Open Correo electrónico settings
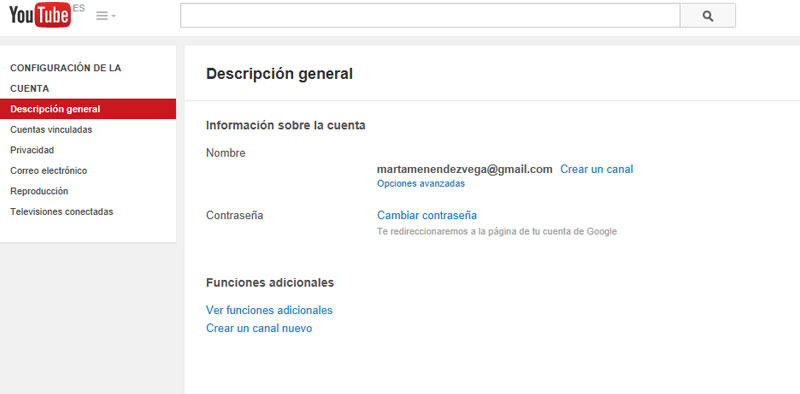 (x=48, y=170)
